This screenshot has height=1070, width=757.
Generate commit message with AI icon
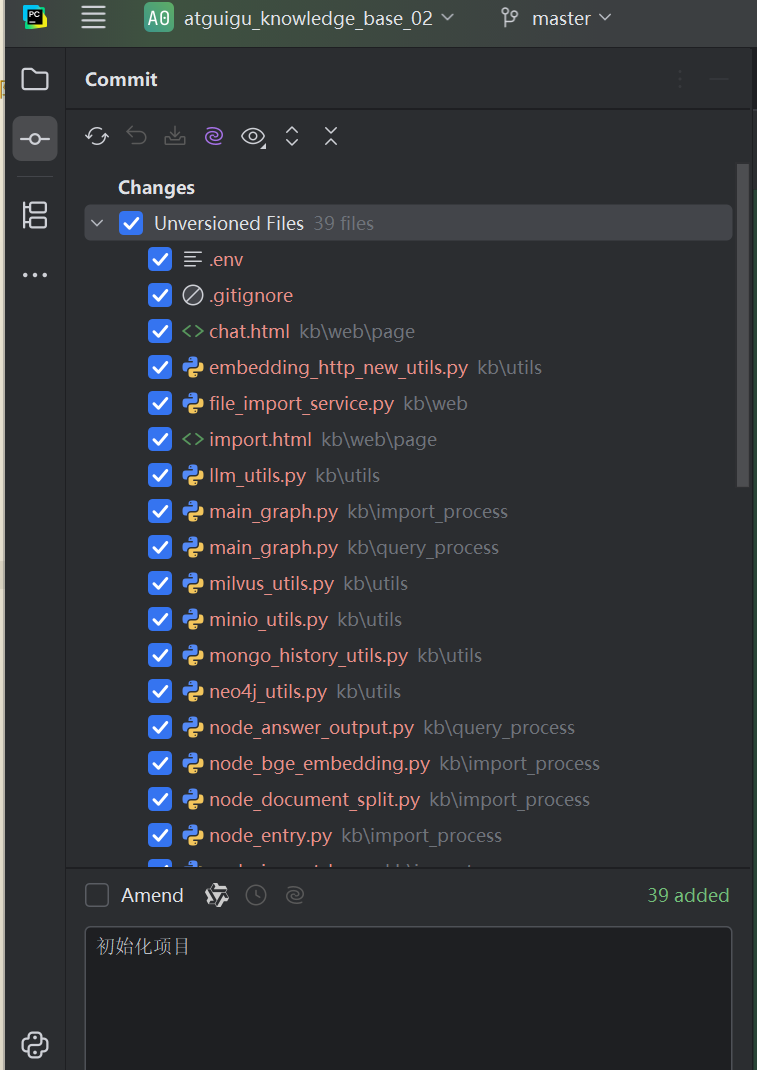tap(217, 895)
